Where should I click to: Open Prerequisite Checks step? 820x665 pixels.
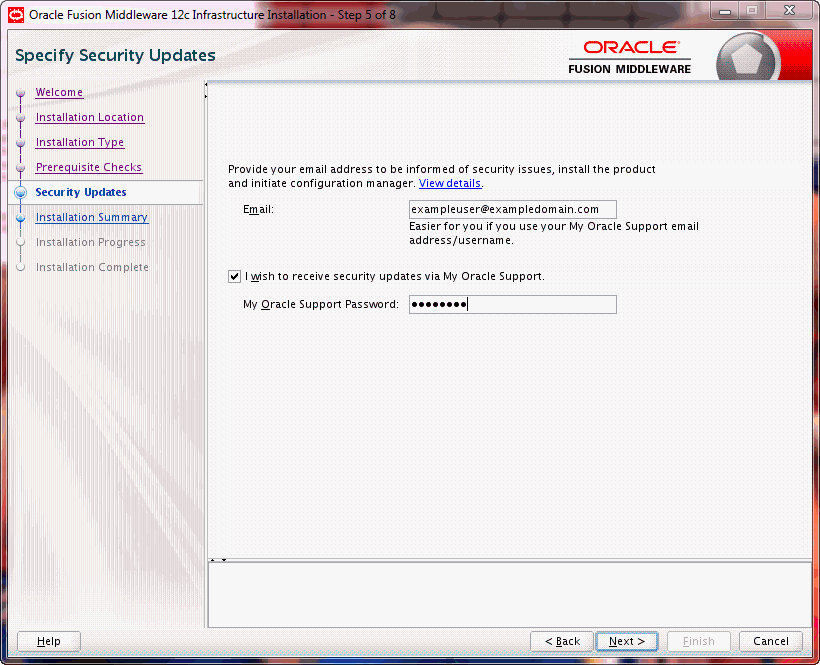coord(88,167)
